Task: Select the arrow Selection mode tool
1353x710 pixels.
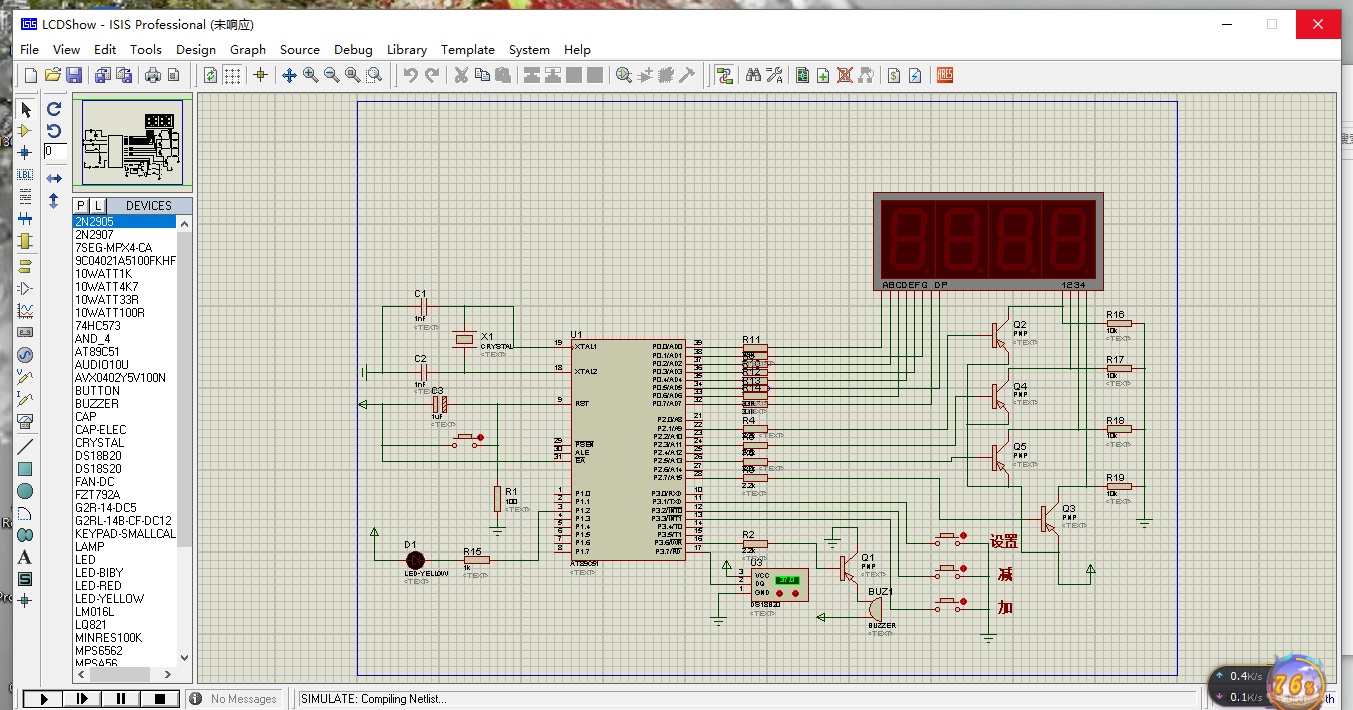Action: coord(25,109)
